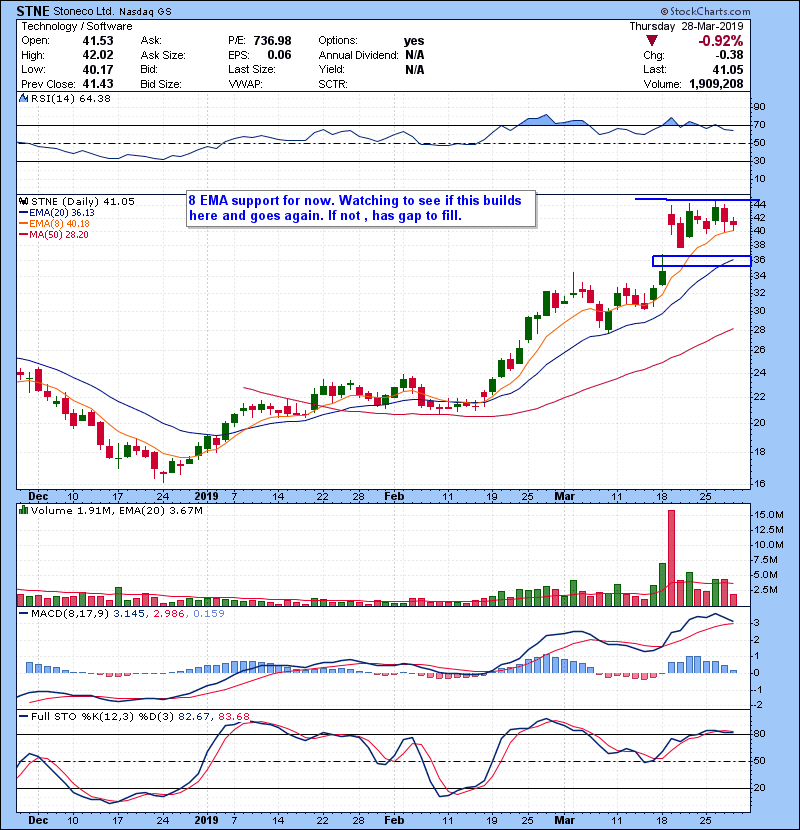Screen dimensions: 800x830
Task: Click the EMA(20) 36.13 legend entry
Action: [x=57, y=212]
